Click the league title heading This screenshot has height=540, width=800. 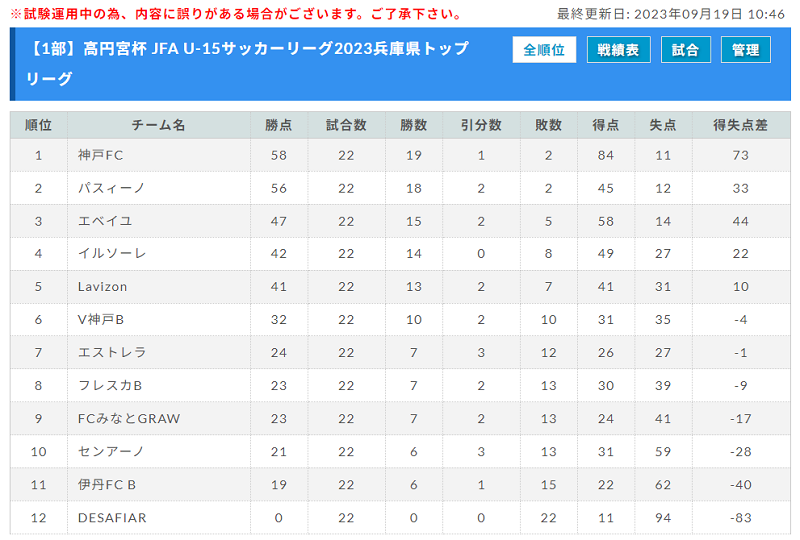point(248,63)
